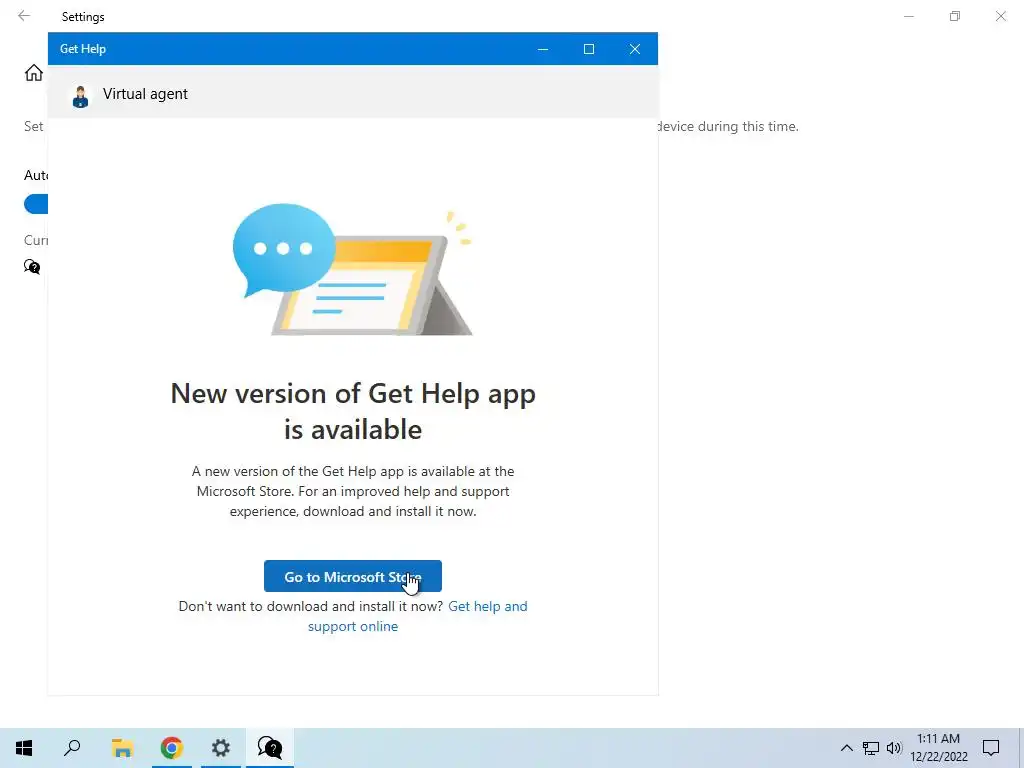Toggle the blue switch in Settings window
The image size is (1024, 768).
[x=36, y=204]
